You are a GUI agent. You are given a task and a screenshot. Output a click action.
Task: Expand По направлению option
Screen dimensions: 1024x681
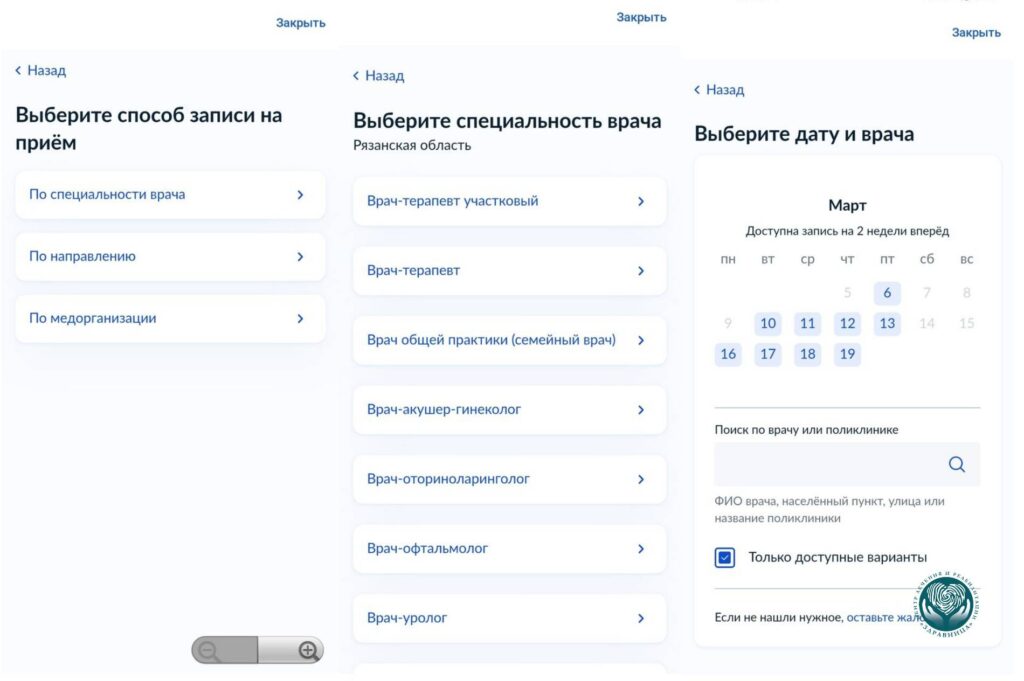[170, 256]
